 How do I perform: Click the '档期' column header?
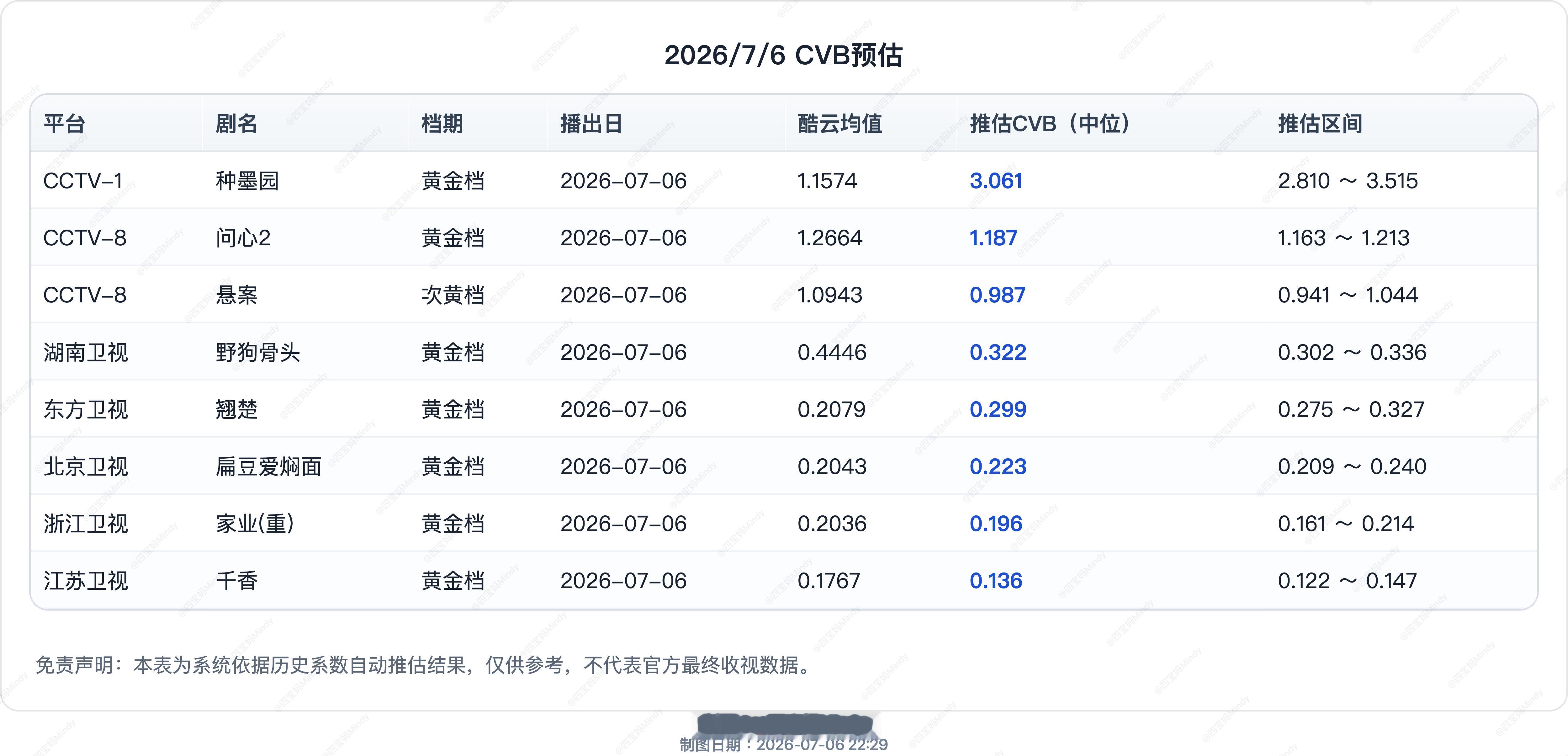point(442,124)
